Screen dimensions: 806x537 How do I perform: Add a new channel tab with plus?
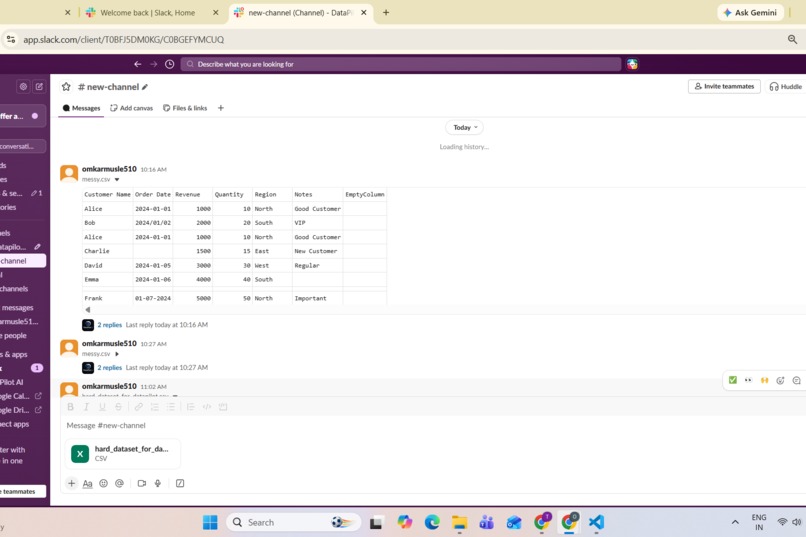(x=221, y=108)
